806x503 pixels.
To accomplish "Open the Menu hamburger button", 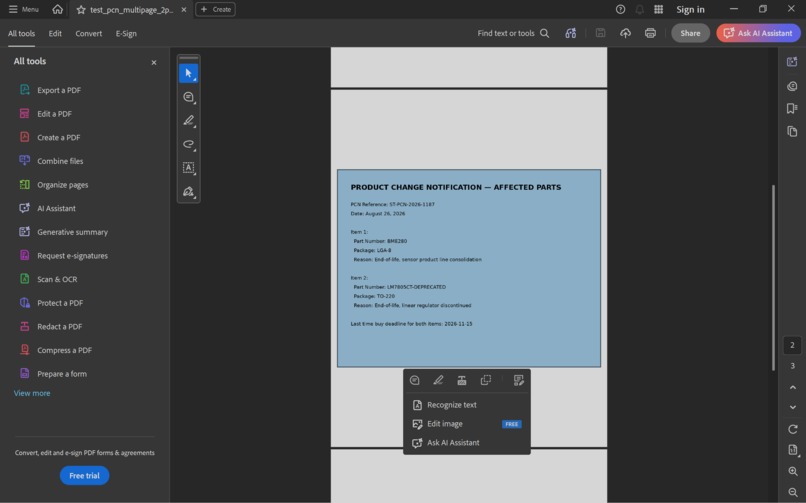I will click(23, 9).
